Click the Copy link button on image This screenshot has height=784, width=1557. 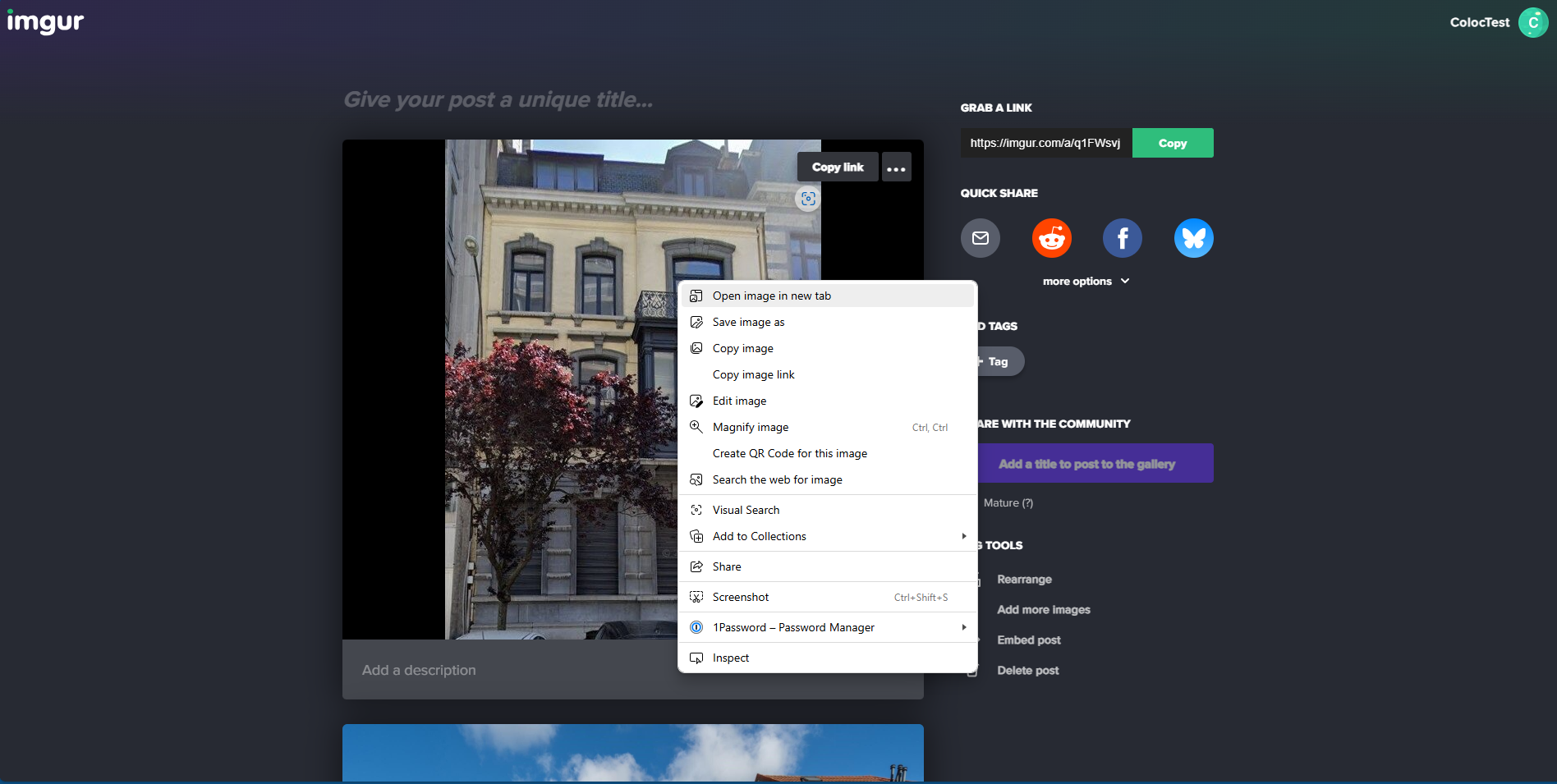pyautogui.click(x=837, y=167)
